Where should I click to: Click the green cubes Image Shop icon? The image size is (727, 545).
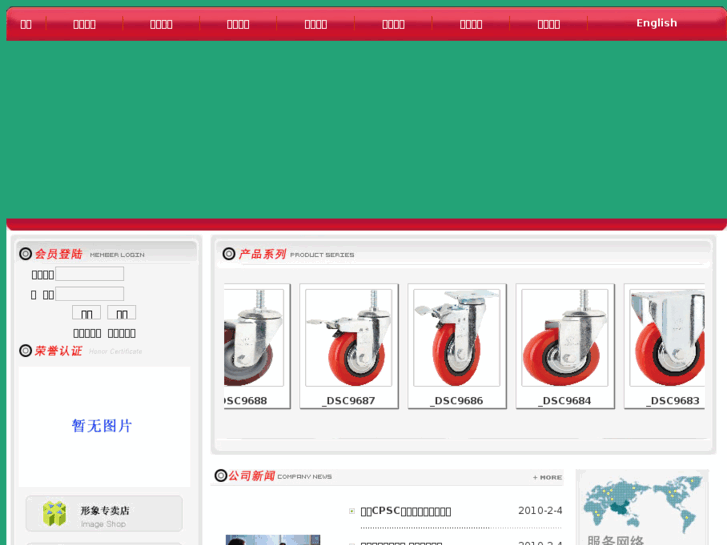54,513
